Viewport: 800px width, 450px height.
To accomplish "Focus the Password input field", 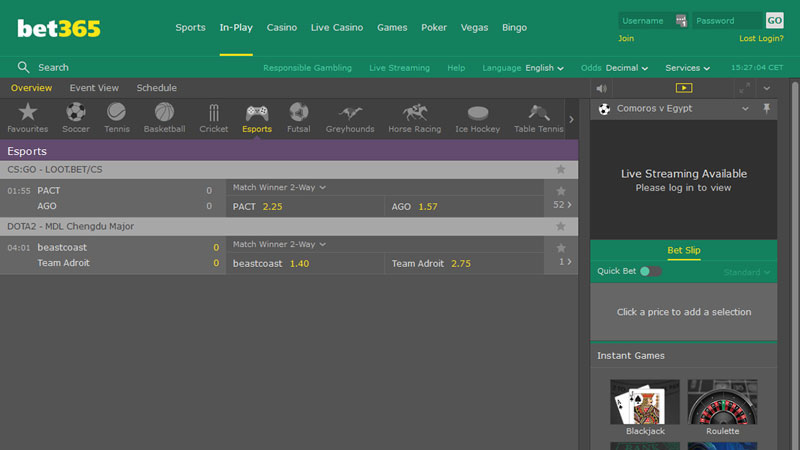I will coord(727,21).
